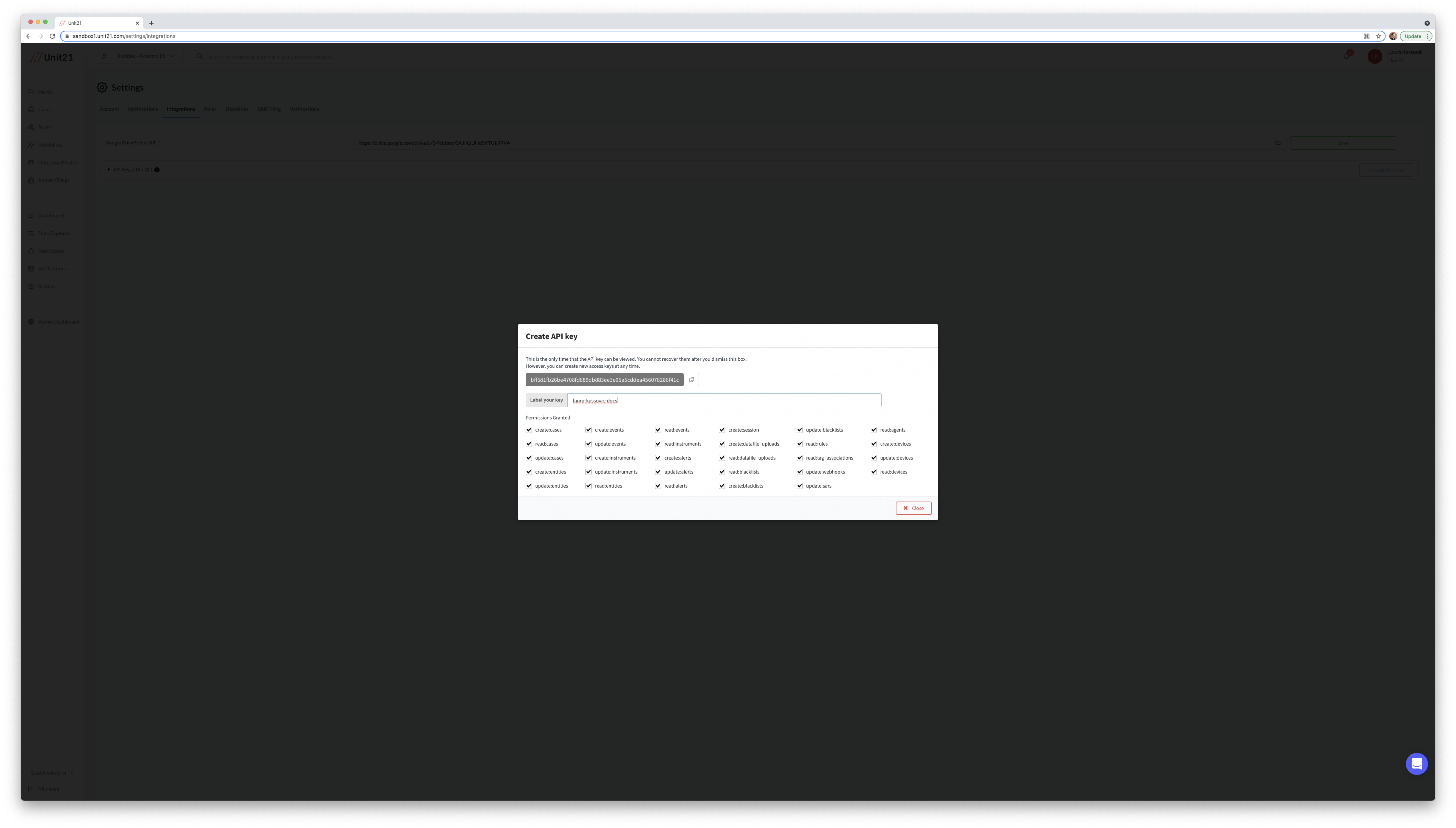
Task: Uncheck the read:cases permission
Action: point(529,444)
